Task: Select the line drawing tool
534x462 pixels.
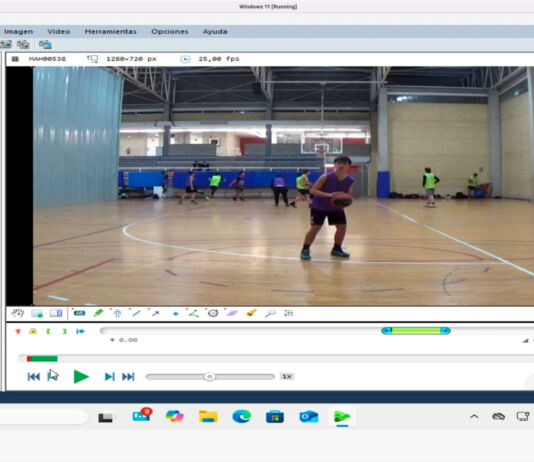Action: coord(136,313)
